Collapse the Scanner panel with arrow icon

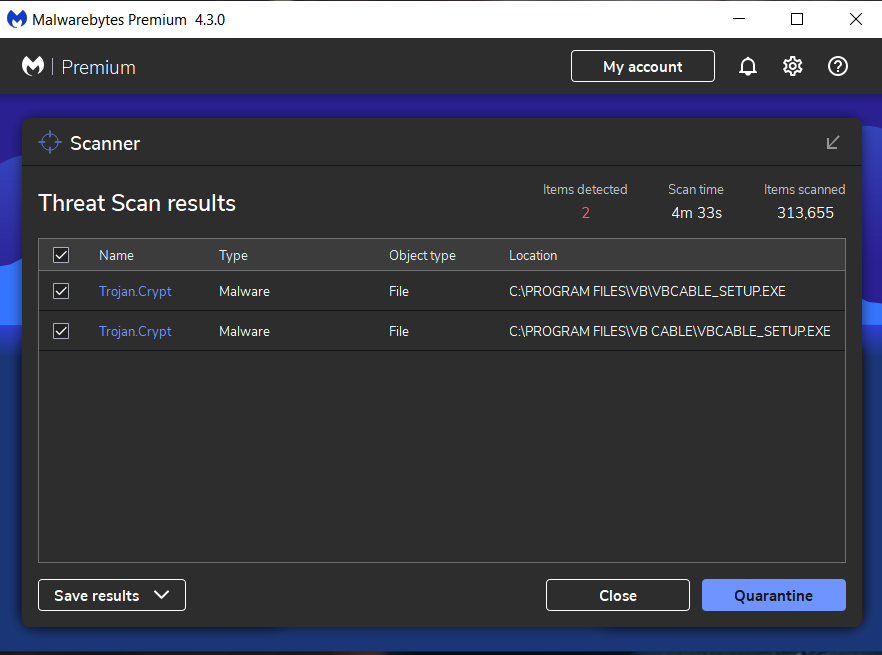(833, 143)
